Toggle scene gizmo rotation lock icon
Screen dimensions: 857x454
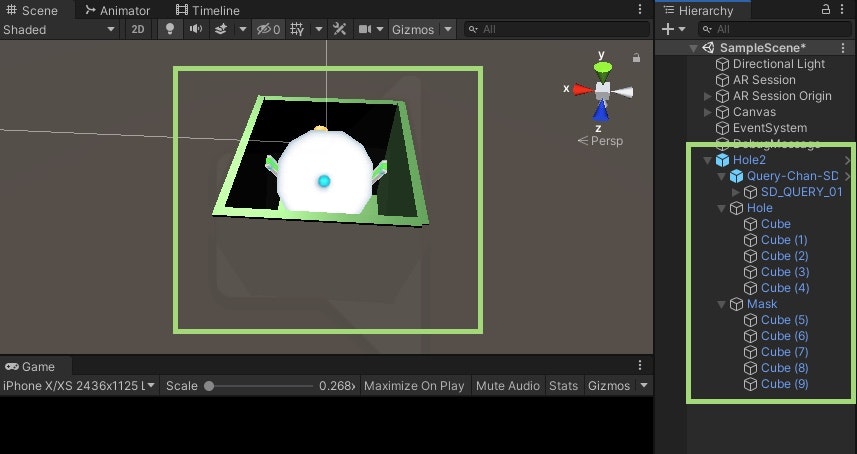point(636,57)
